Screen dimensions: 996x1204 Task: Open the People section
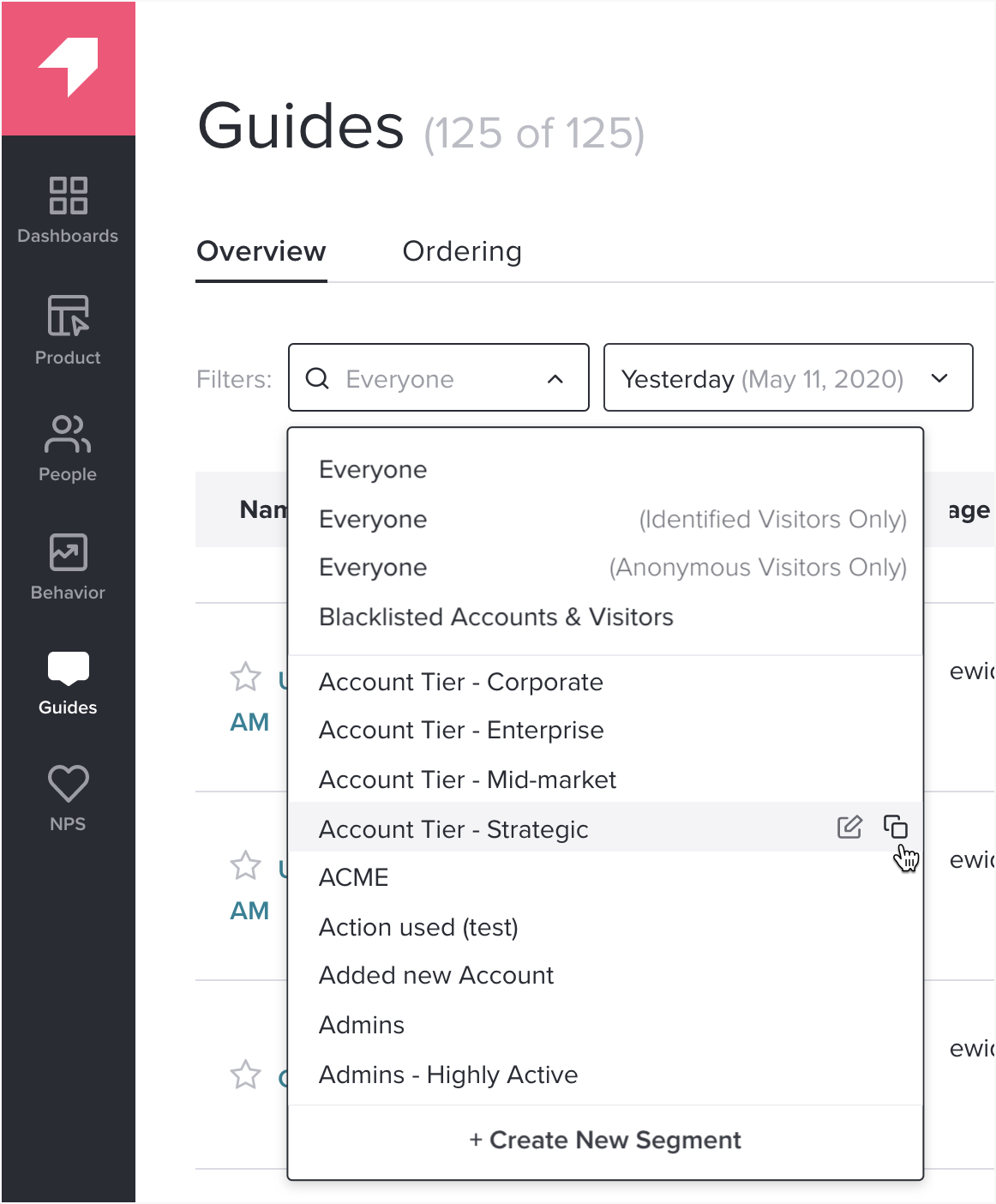click(68, 448)
